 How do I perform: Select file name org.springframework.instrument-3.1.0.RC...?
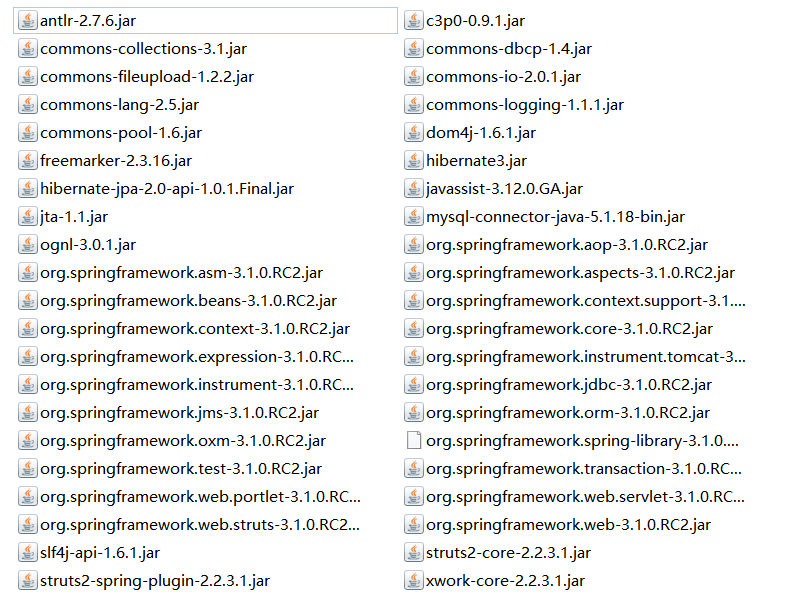point(197,385)
